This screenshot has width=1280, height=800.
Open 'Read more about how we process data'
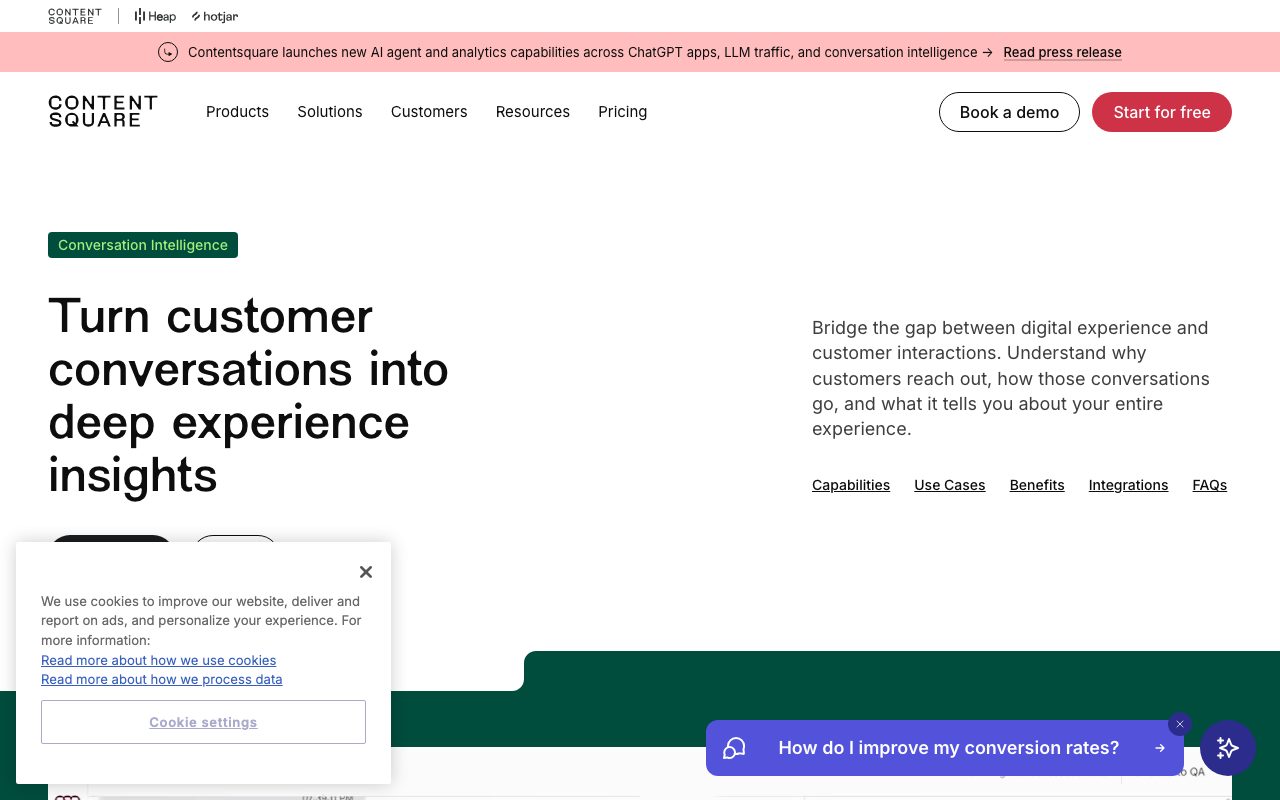pyautogui.click(x=162, y=679)
